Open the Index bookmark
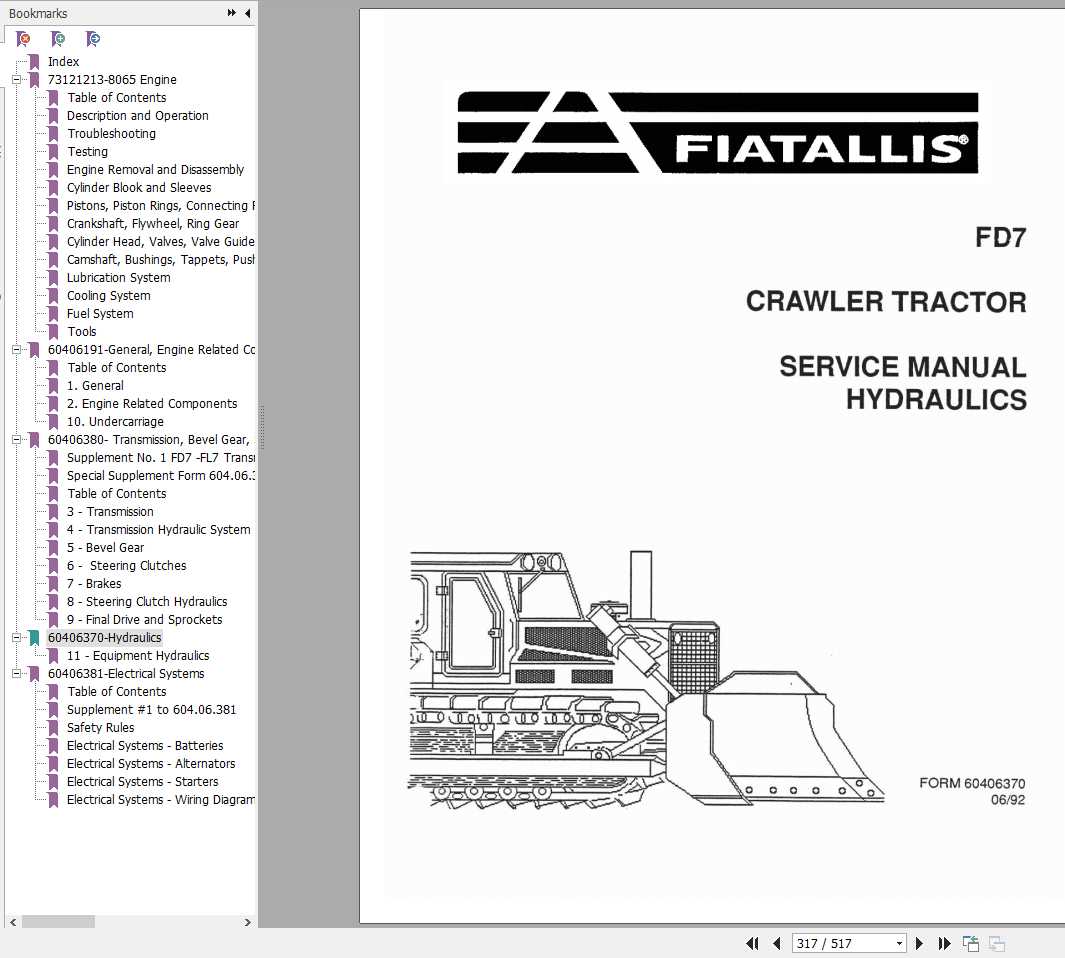This screenshot has height=958, width=1065. point(63,61)
